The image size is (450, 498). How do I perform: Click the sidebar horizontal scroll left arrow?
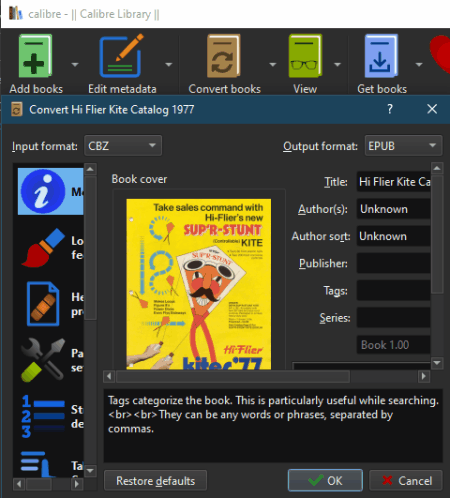pyautogui.click(x=19, y=484)
